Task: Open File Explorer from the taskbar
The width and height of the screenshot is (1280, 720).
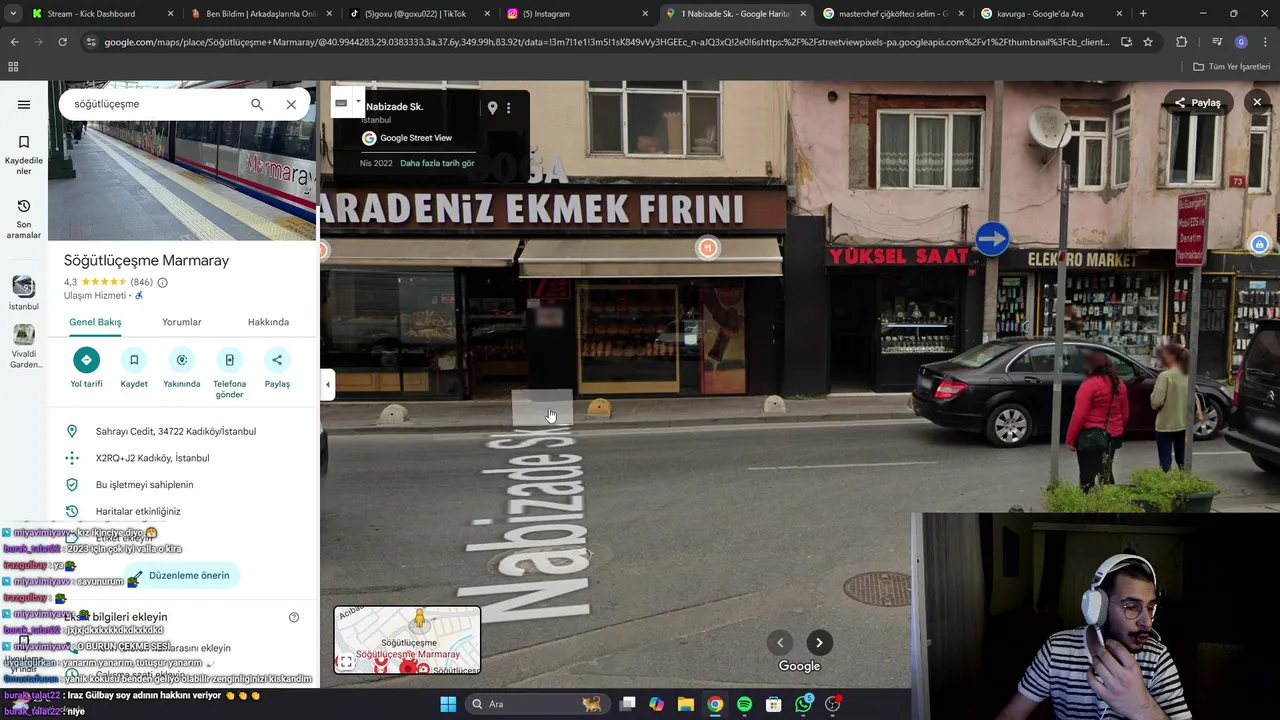Action: click(x=686, y=704)
